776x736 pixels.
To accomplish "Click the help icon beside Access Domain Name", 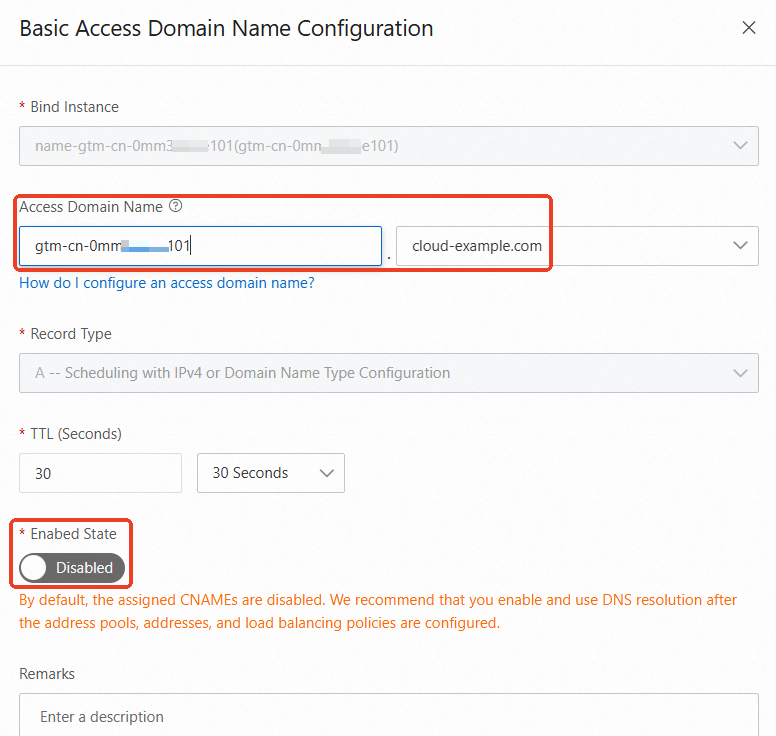I will [176, 206].
